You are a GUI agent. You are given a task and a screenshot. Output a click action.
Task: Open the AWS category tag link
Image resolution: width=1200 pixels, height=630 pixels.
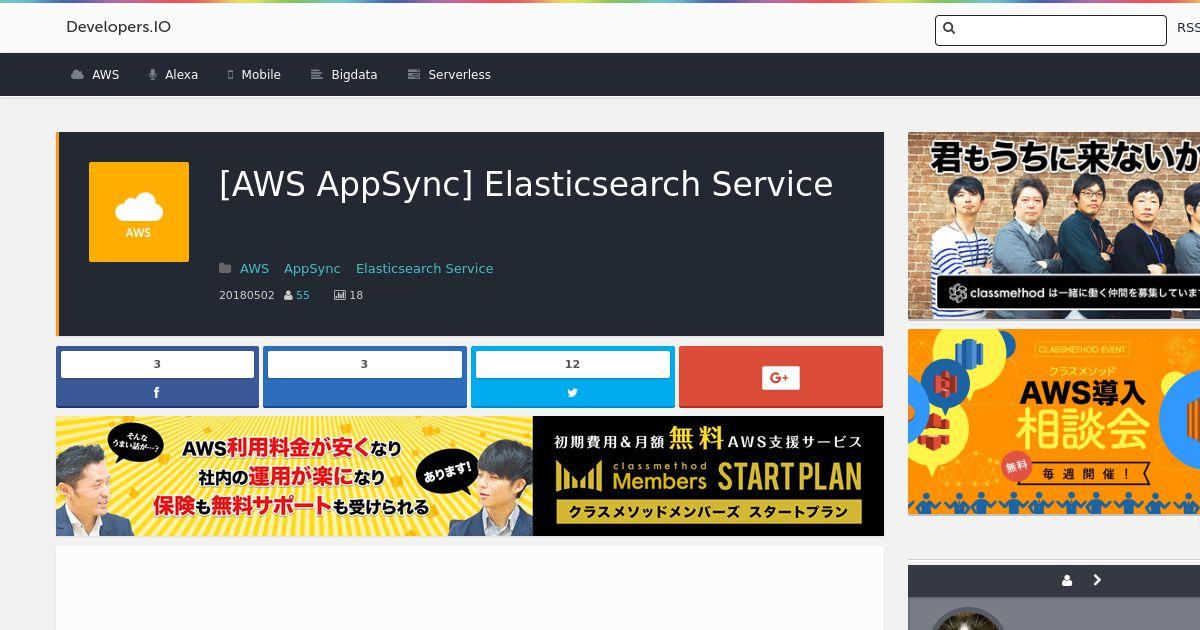254,268
